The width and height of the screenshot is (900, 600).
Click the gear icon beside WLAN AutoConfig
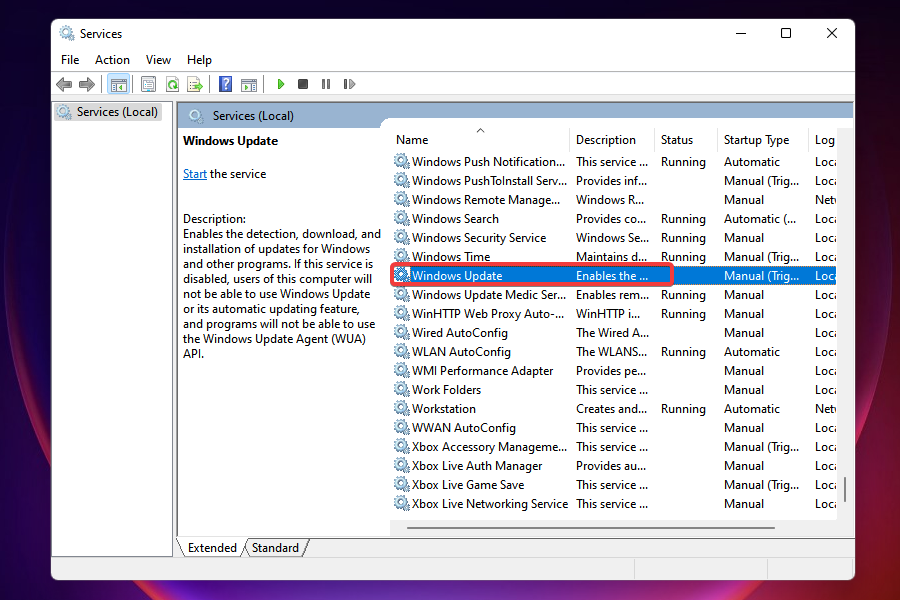tap(402, 351)
